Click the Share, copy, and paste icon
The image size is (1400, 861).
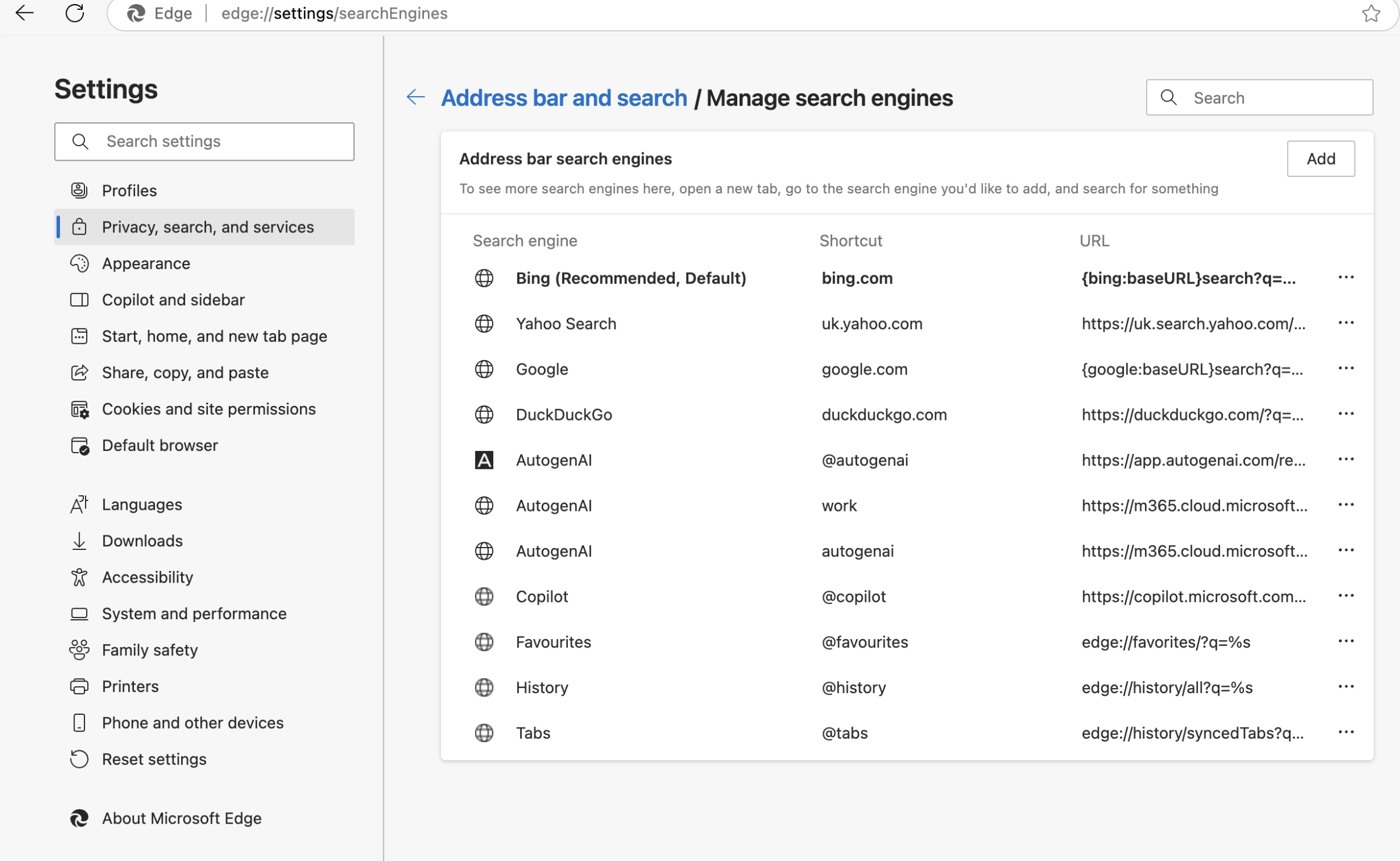click(x=79, y=373)
